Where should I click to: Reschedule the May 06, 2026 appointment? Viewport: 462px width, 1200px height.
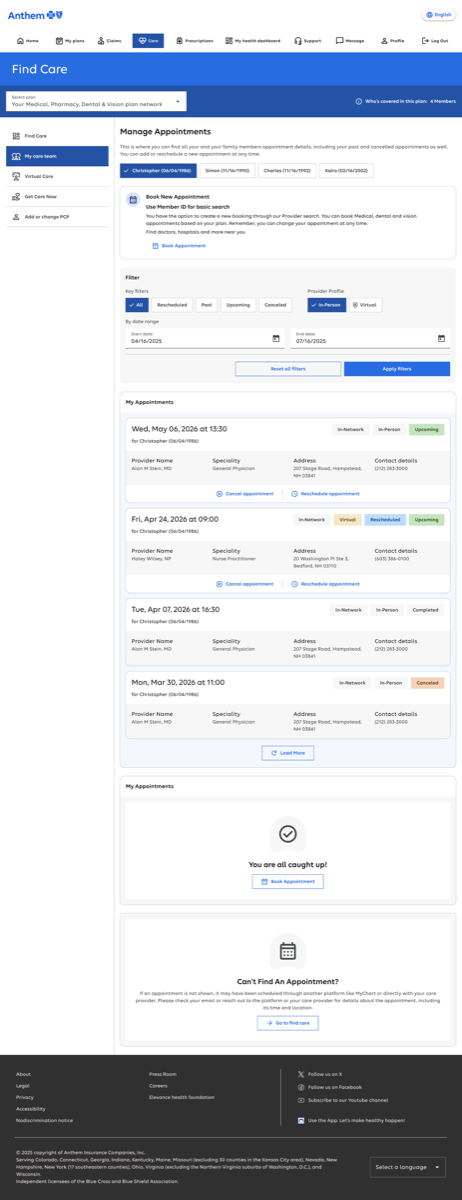click(x=325, y=493)
